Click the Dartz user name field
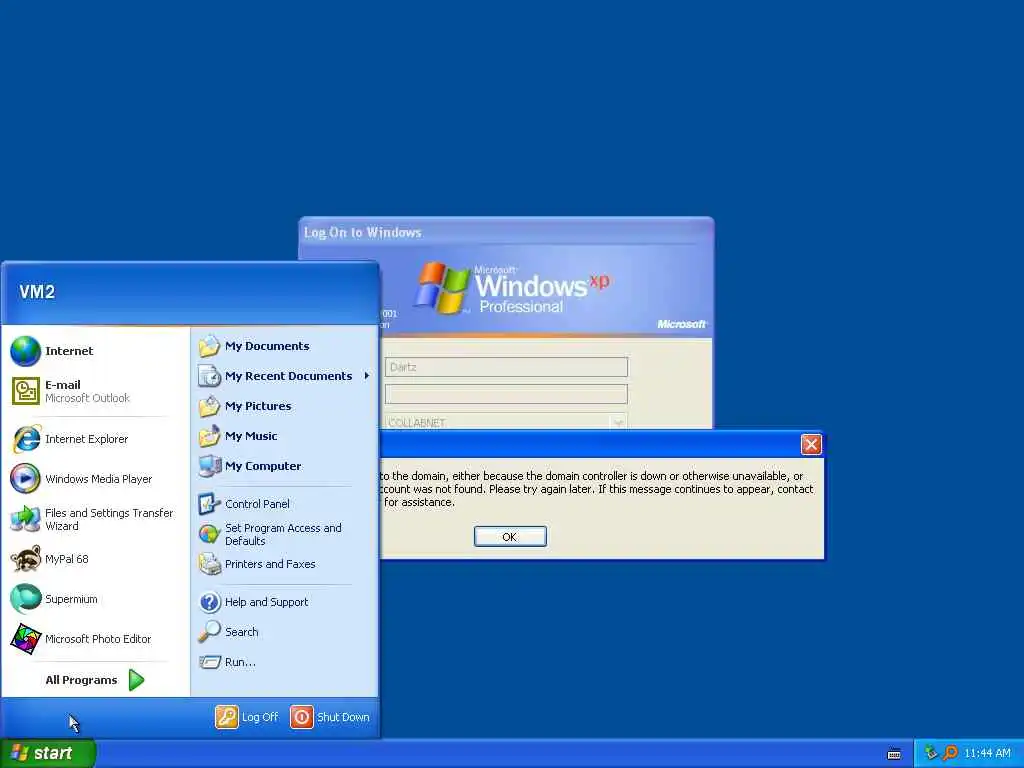 [506, 367]
